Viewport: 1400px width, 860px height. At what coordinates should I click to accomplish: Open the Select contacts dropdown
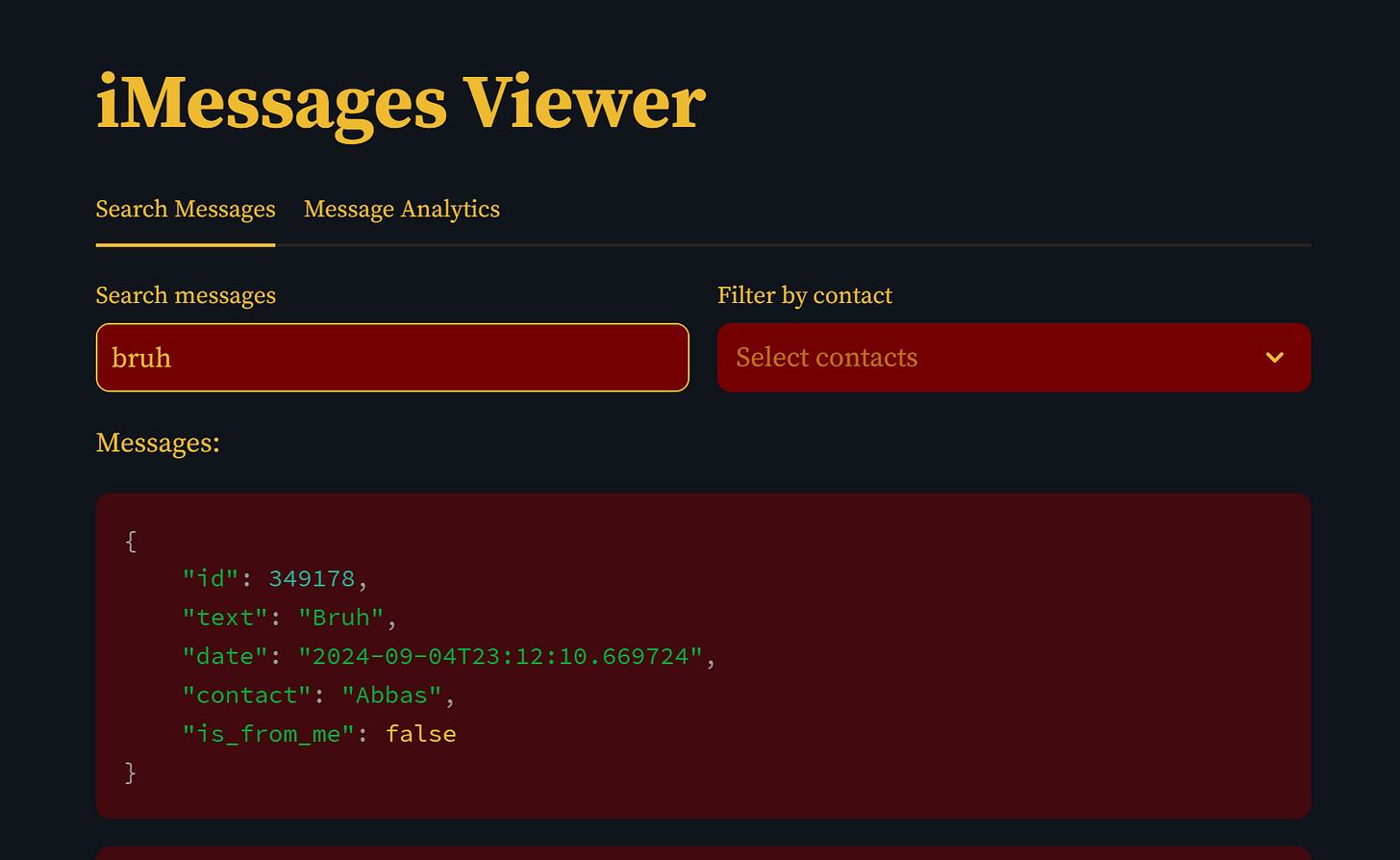tap(1013, 358)
